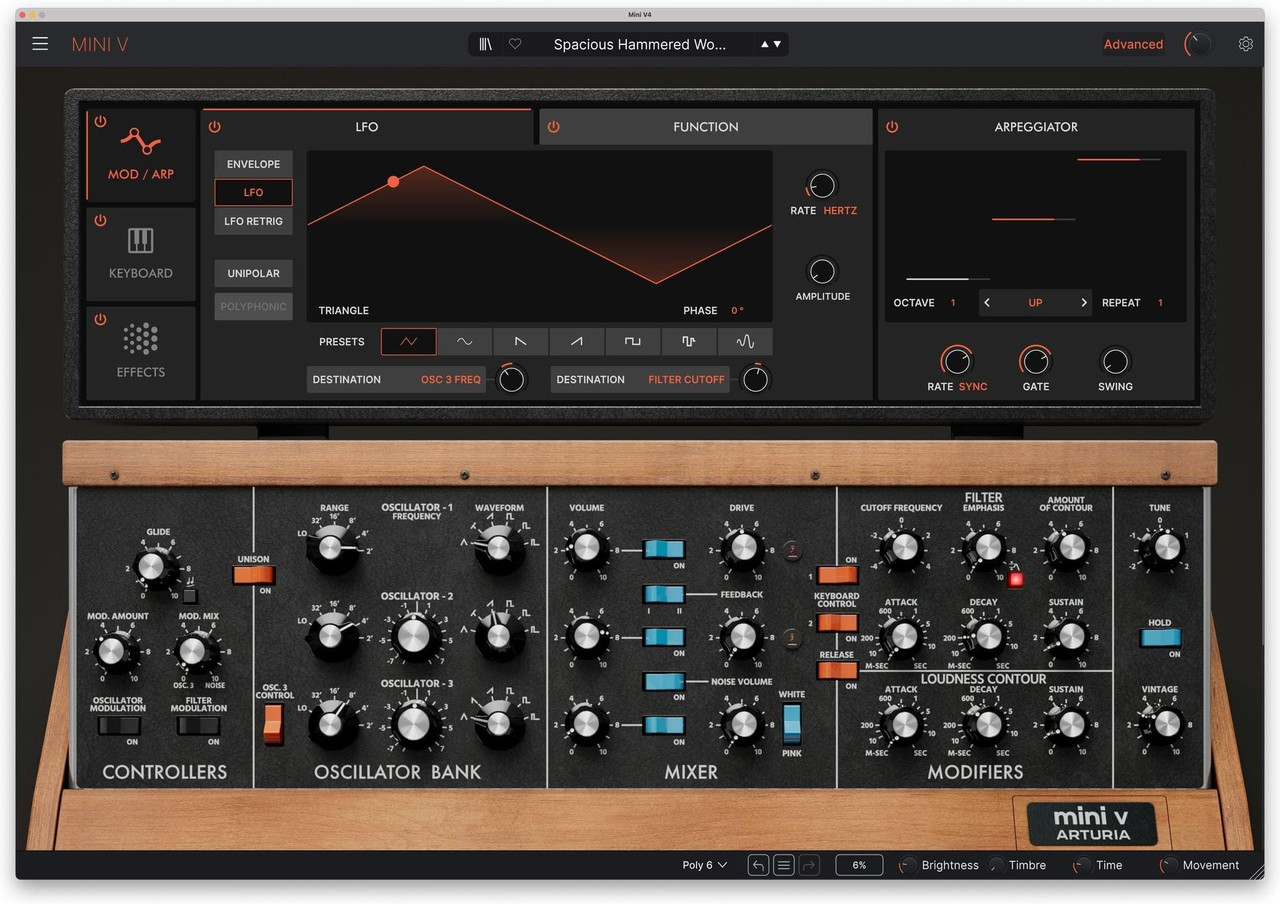Toggle Filter Modulation switch
The image size is (1280, 904).
[198, 726]
